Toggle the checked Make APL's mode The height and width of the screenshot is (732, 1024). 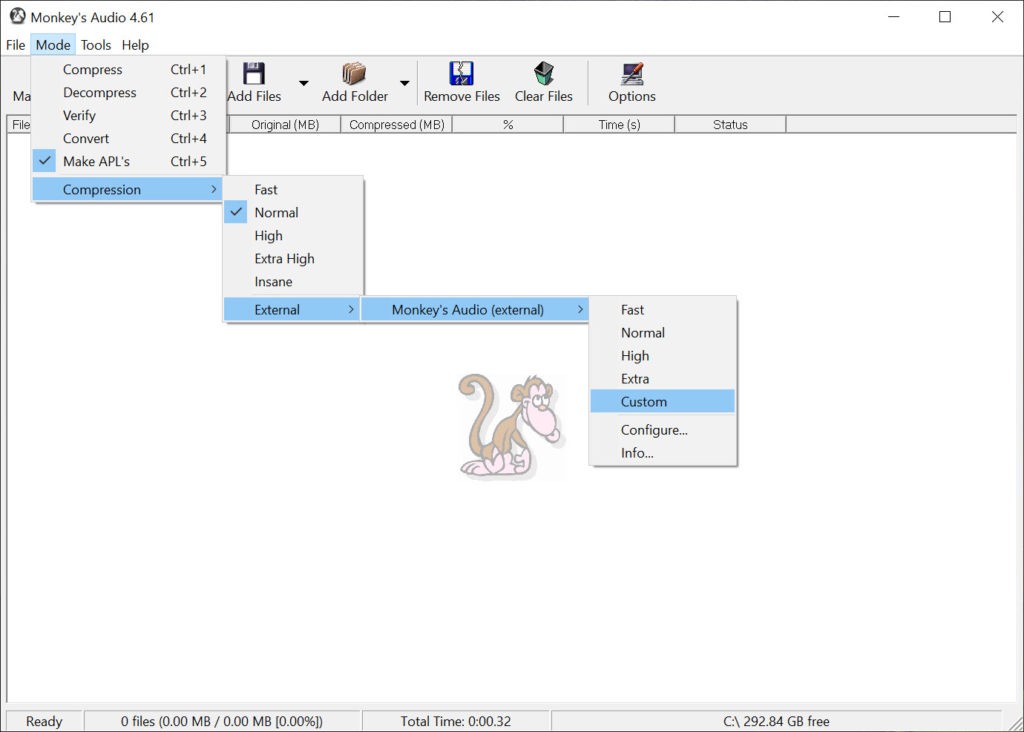tap(96, 161)
